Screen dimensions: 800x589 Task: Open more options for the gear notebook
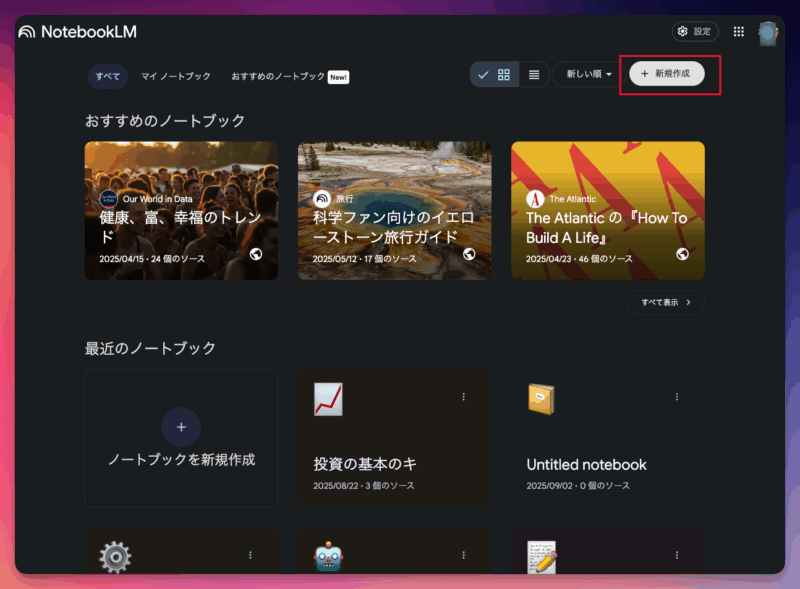click(250, 555)
